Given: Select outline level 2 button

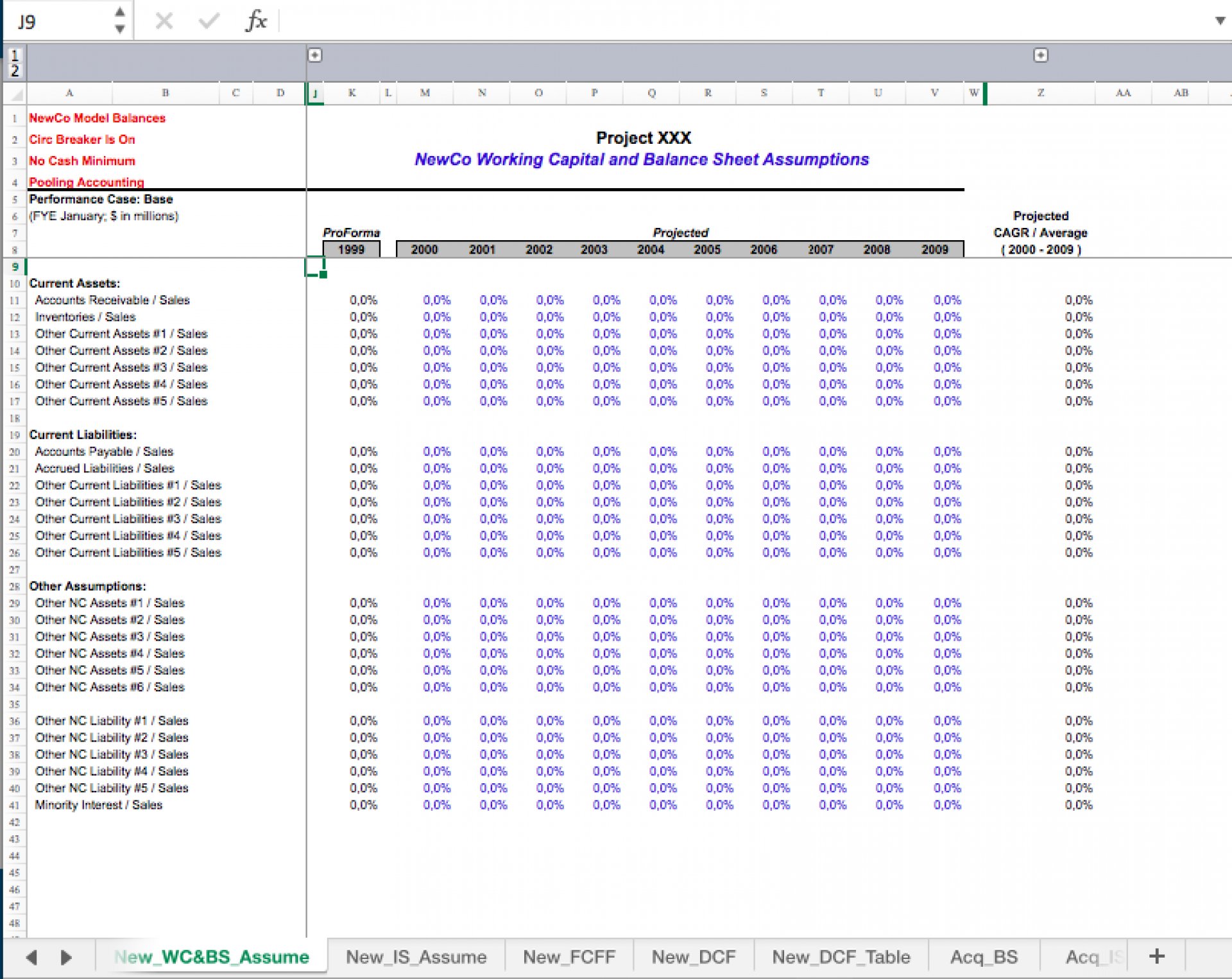Looking at the screenshot, I should 15,71.
